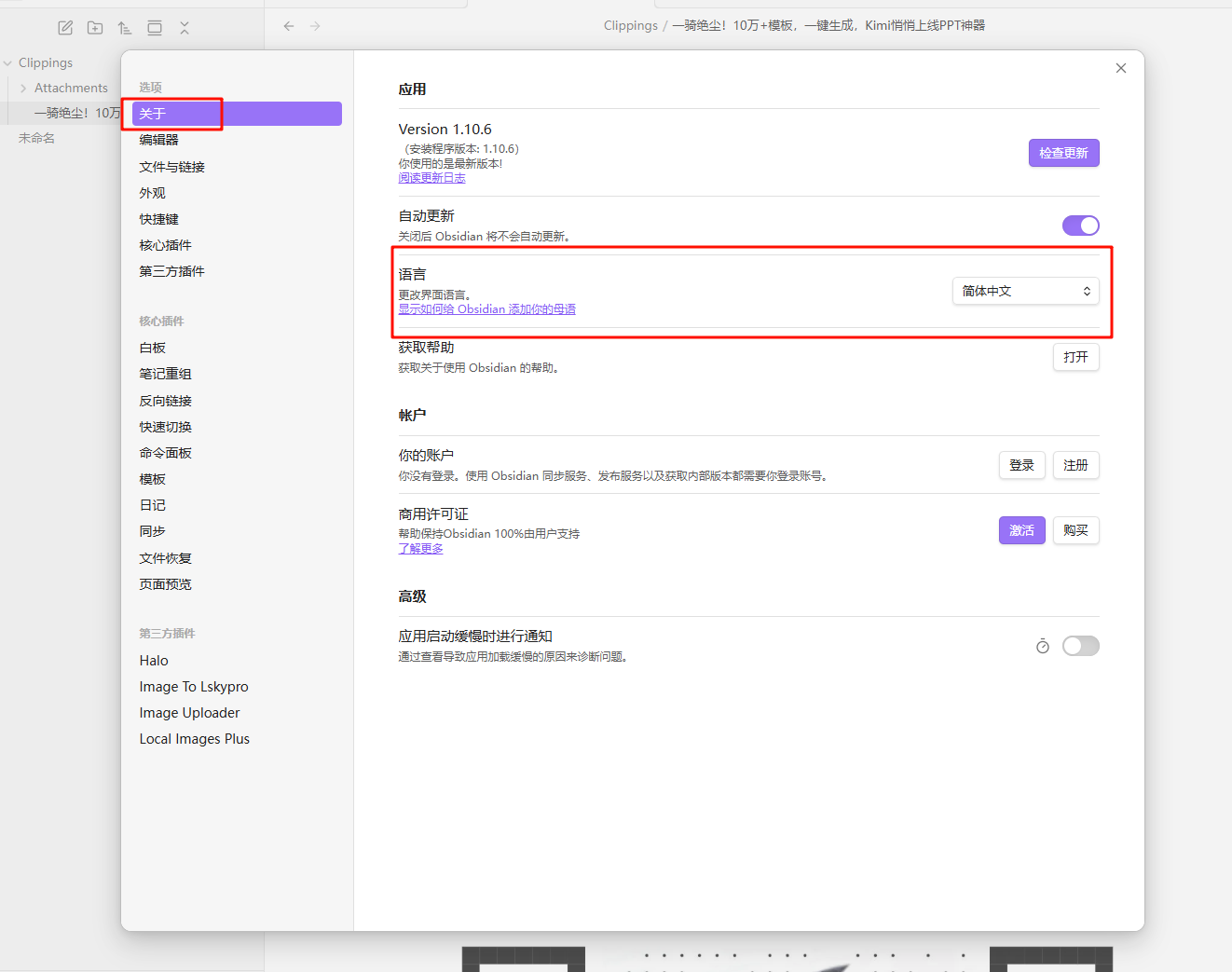
Task: Select 快捷键 in settings sidebar
Action: 159,219
